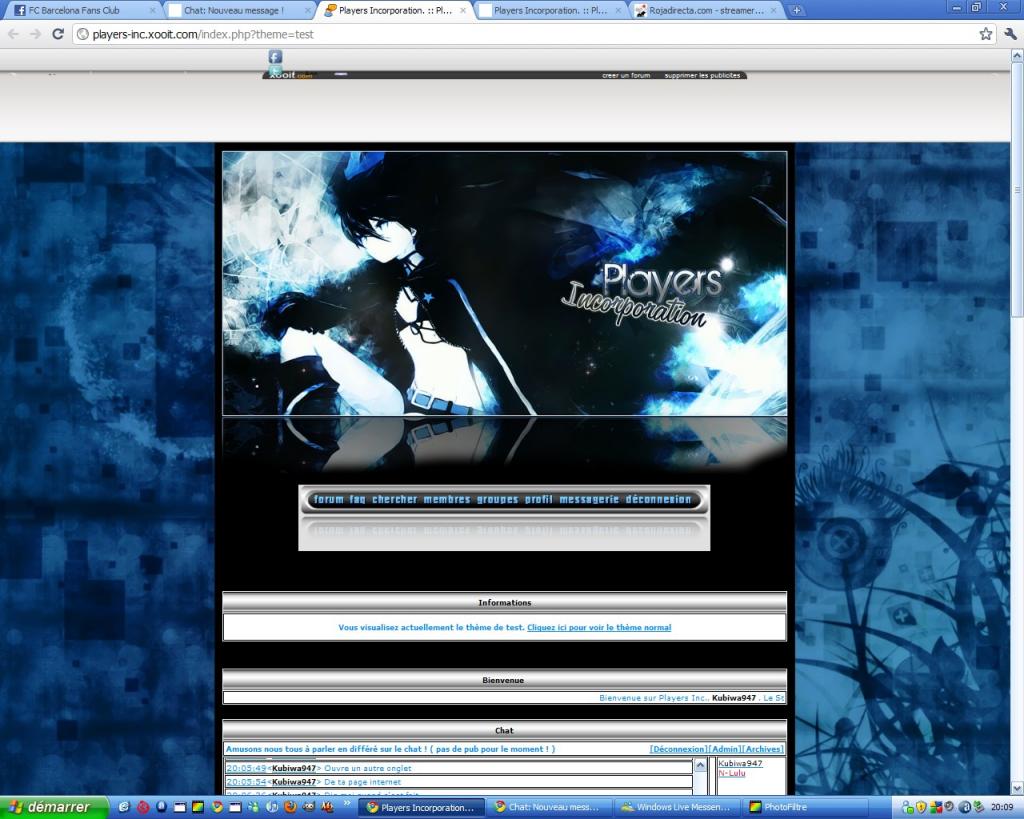Click the browser forward arrow
Image resolution: width=1024 pixels, height=819 pixels.
point(35,34)
